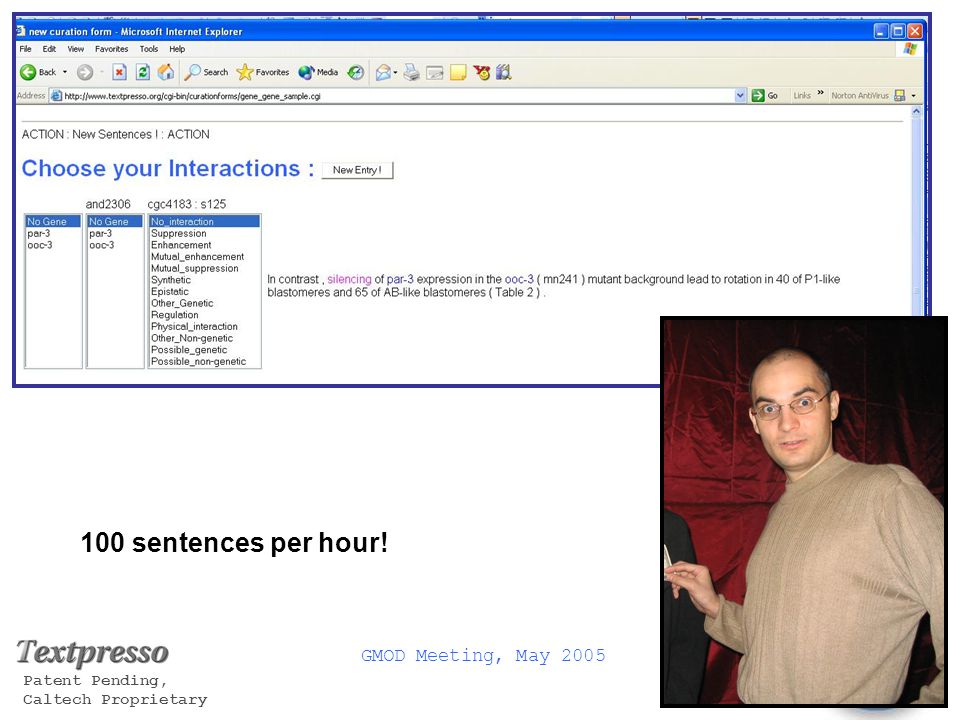Image resolution: width=960 pixels, height=720 pixels.
Task: Click the Forward arrow icon
Action: [x=85, y=72]
